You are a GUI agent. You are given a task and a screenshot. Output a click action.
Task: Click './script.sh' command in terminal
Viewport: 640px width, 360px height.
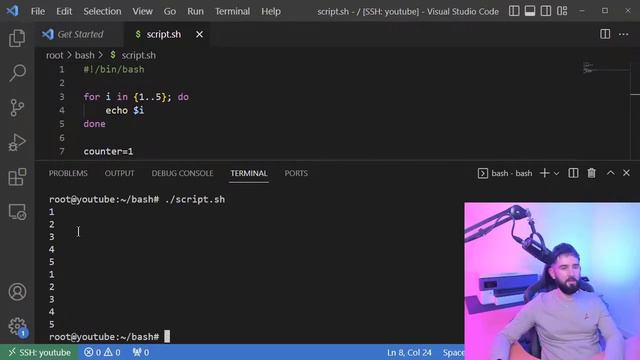point(195,200)
